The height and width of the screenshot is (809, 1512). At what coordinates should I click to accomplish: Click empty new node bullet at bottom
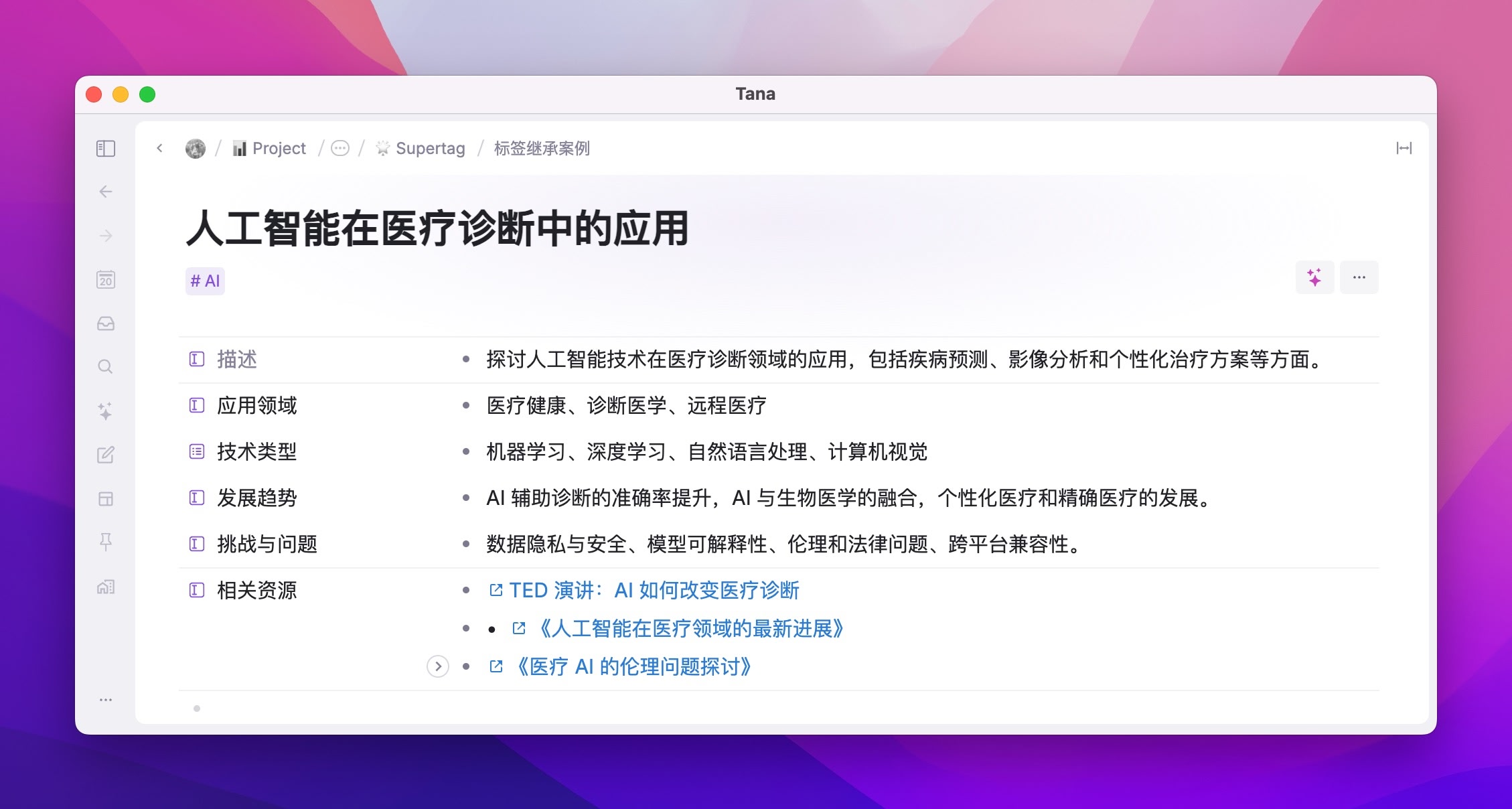point(197,709)
